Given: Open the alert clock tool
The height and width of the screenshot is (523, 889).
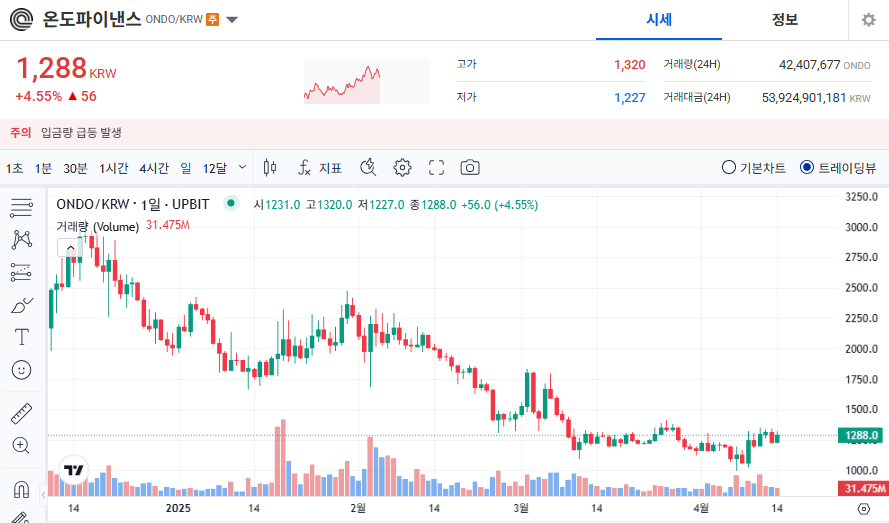Looking at the screenshot, I should 368,167.
